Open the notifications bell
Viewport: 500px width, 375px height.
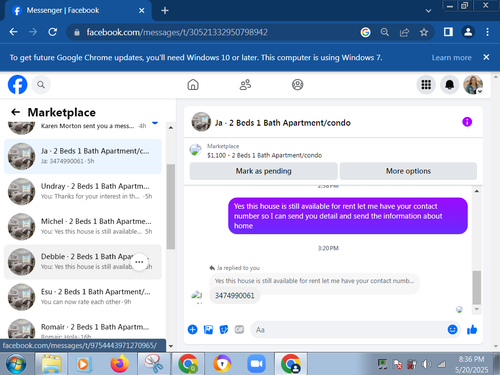tap(449, 85)
